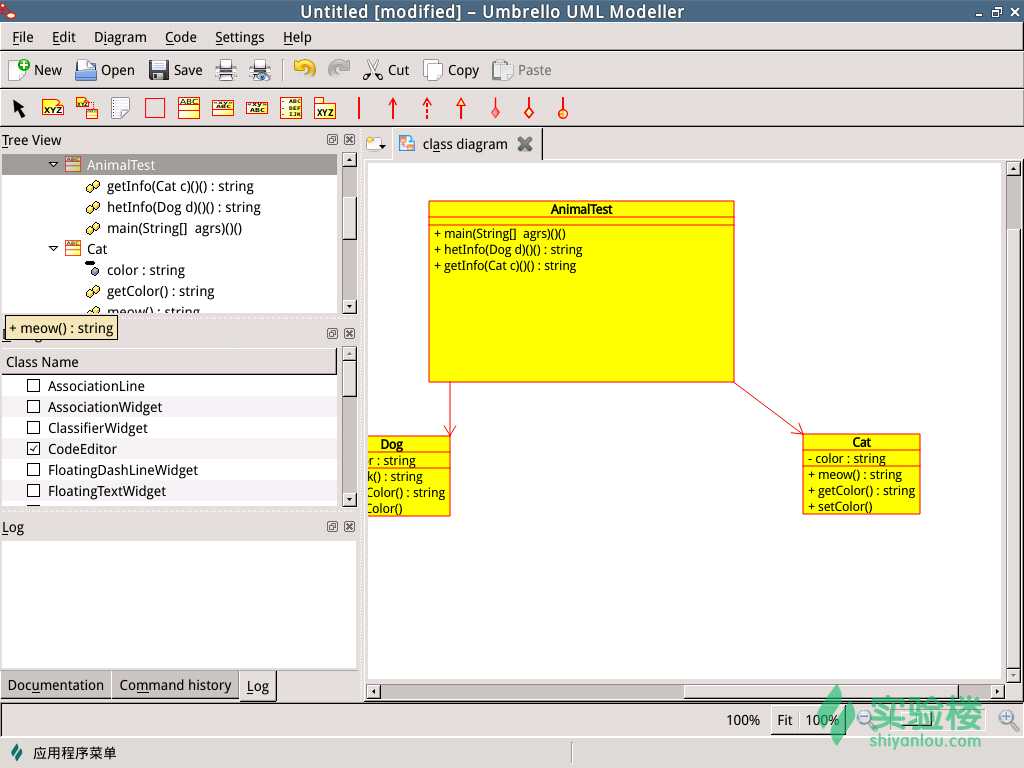
Task: Zoom in with magnifier plus icon
Action: coord(1008,720)
